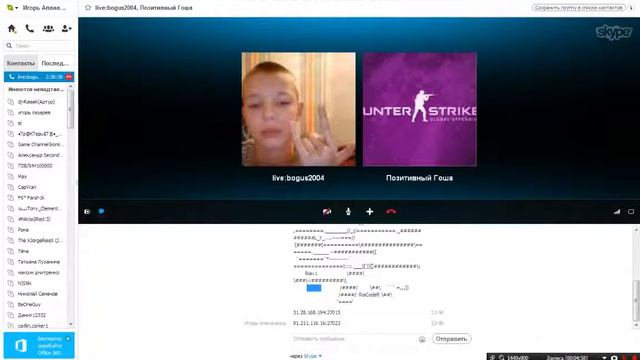Send message with Отправить button

click(x=451, y=339)
